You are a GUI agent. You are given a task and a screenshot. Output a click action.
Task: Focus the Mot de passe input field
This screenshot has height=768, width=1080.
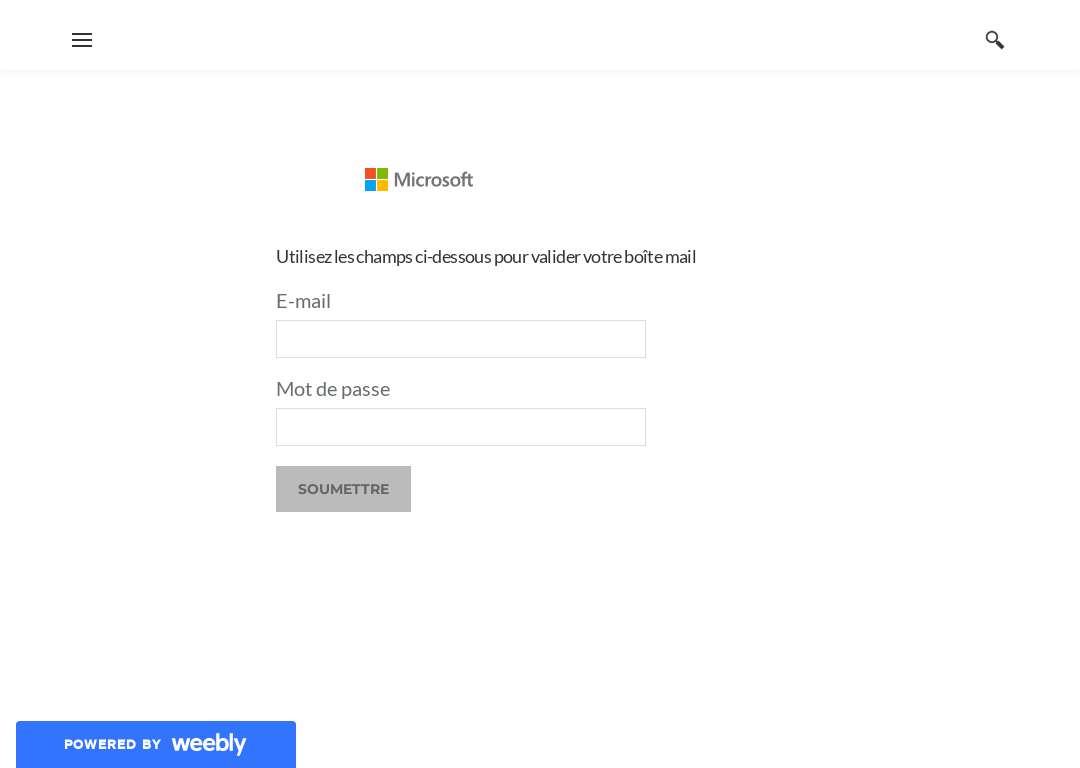[461, 427]
